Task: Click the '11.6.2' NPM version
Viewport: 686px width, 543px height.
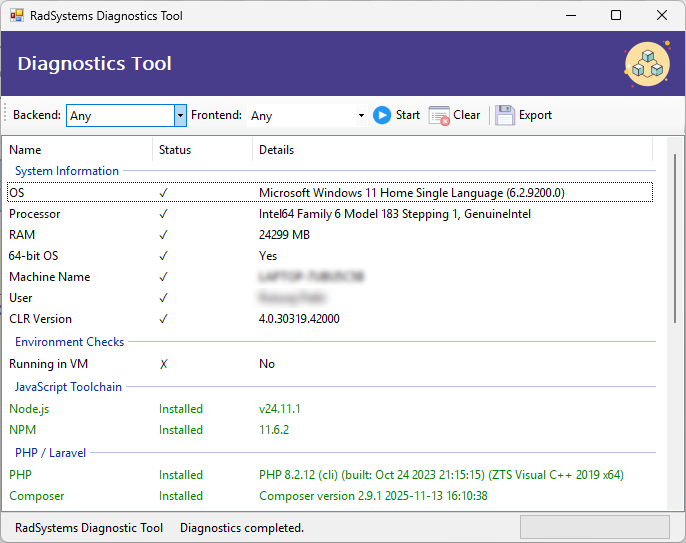Action: (x=274, y=430)
